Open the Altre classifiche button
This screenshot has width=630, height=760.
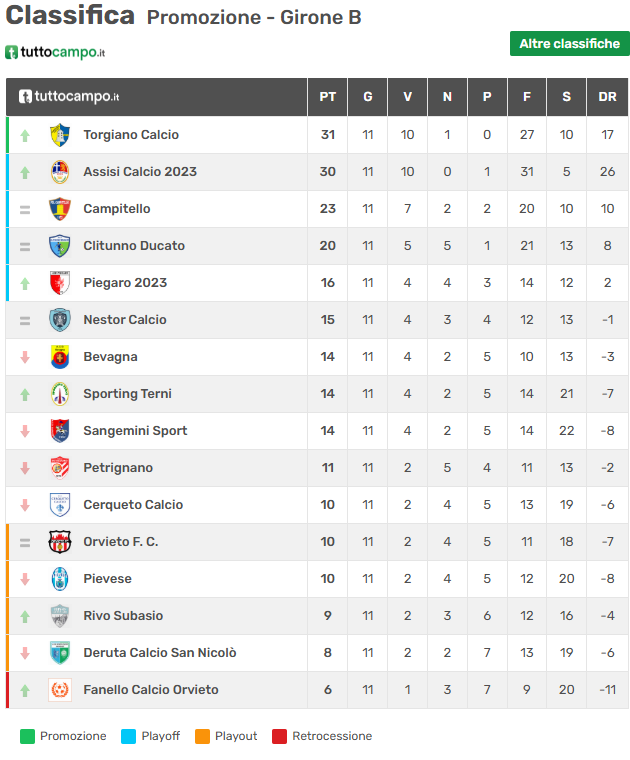point(569,44)
